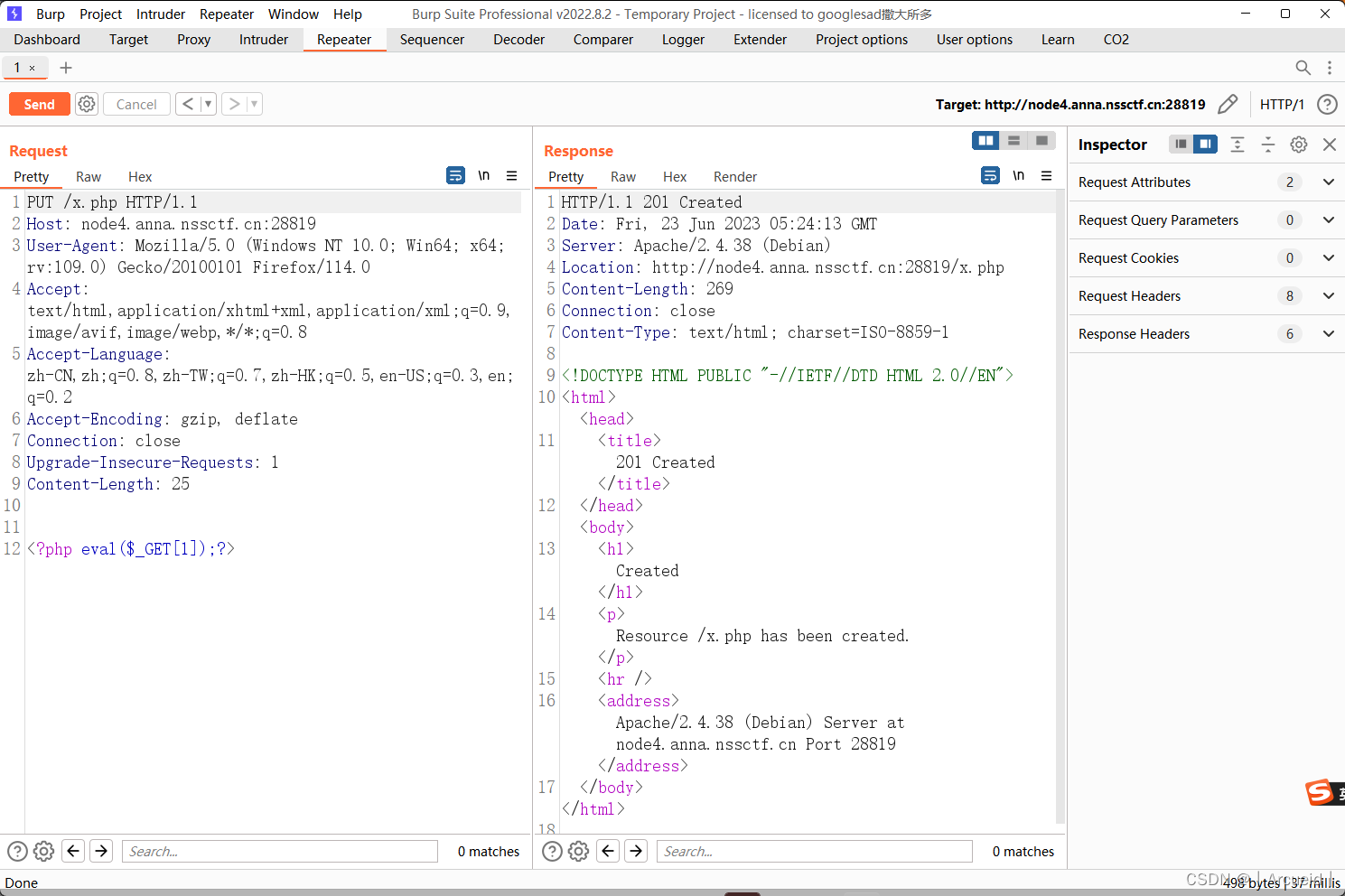Screen dimensions: 1345x896
Task: Close the Inspector panel
Action: (x=1330, y=145)
